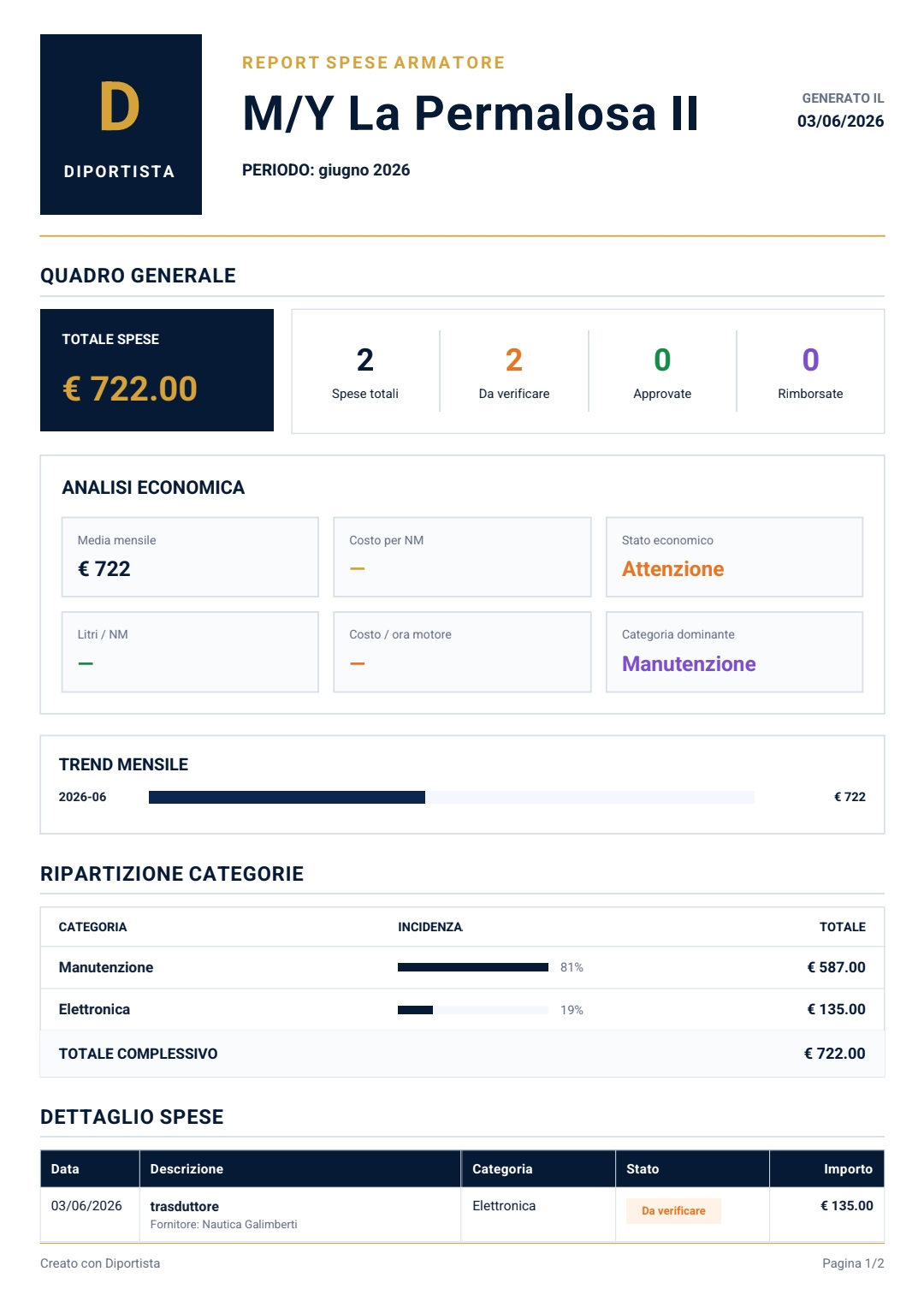The image size is (924, 1307).
Task: Select the M/Y La Permalosa II title
Action: coord(471,113)
